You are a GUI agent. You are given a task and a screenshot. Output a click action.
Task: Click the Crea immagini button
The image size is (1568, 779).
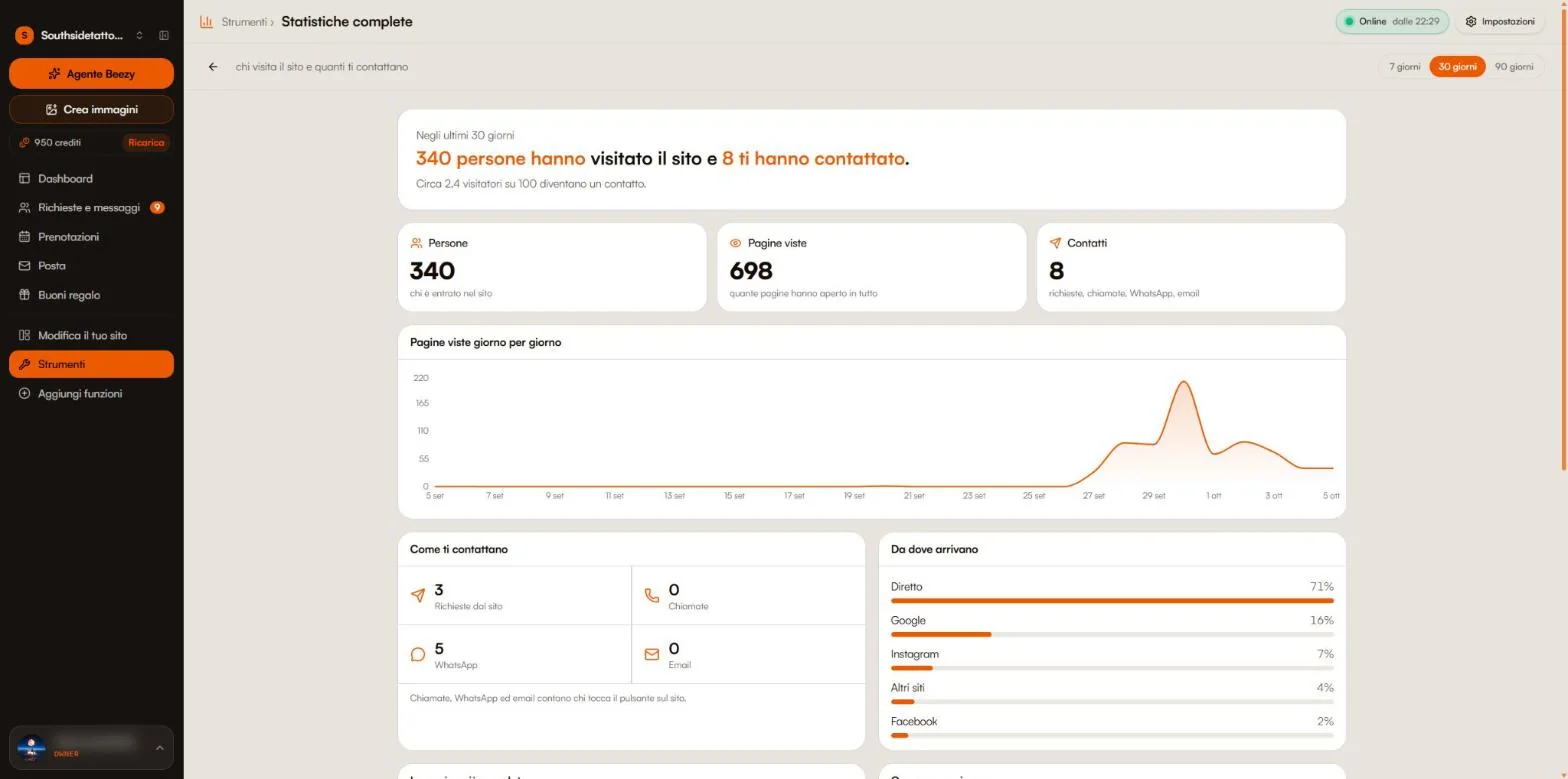coord(91,109)
